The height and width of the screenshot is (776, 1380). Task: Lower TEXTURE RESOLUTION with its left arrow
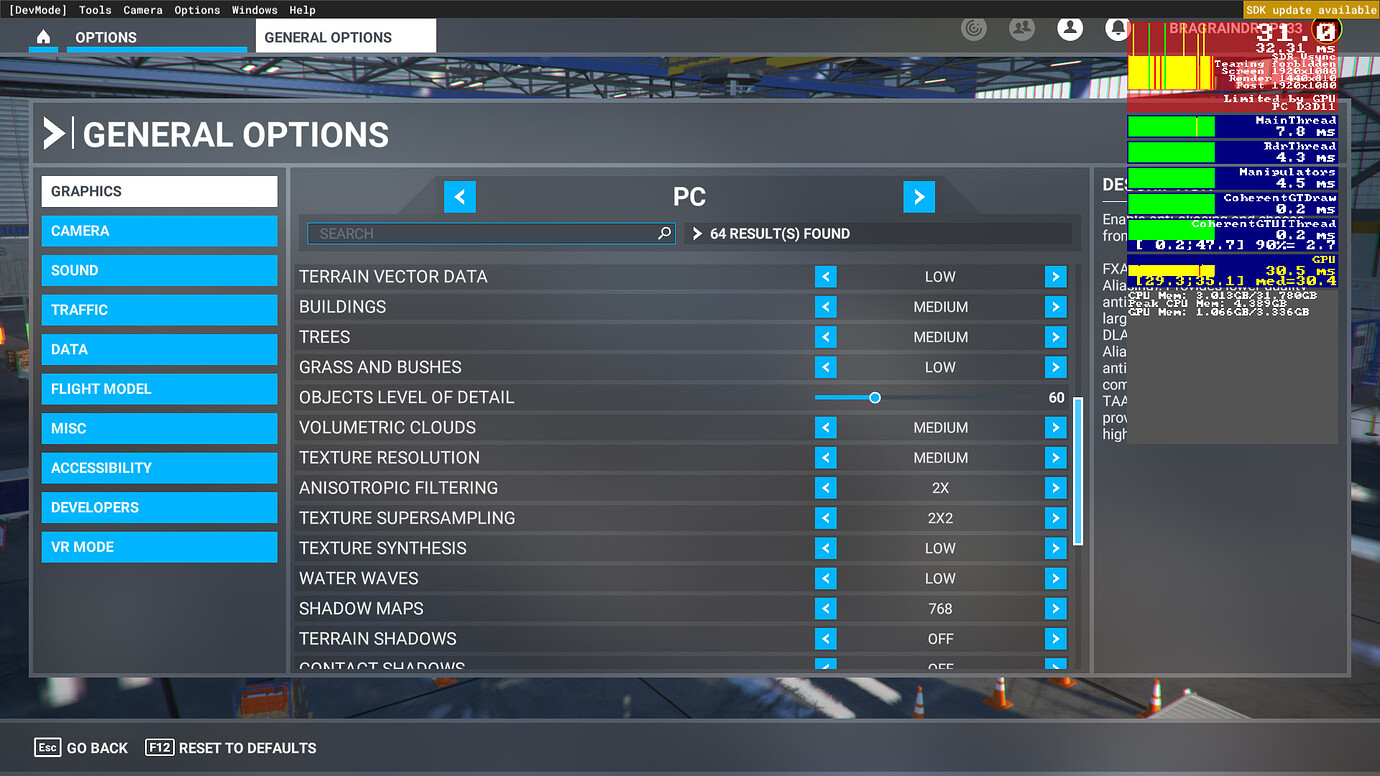click(825, 457)
